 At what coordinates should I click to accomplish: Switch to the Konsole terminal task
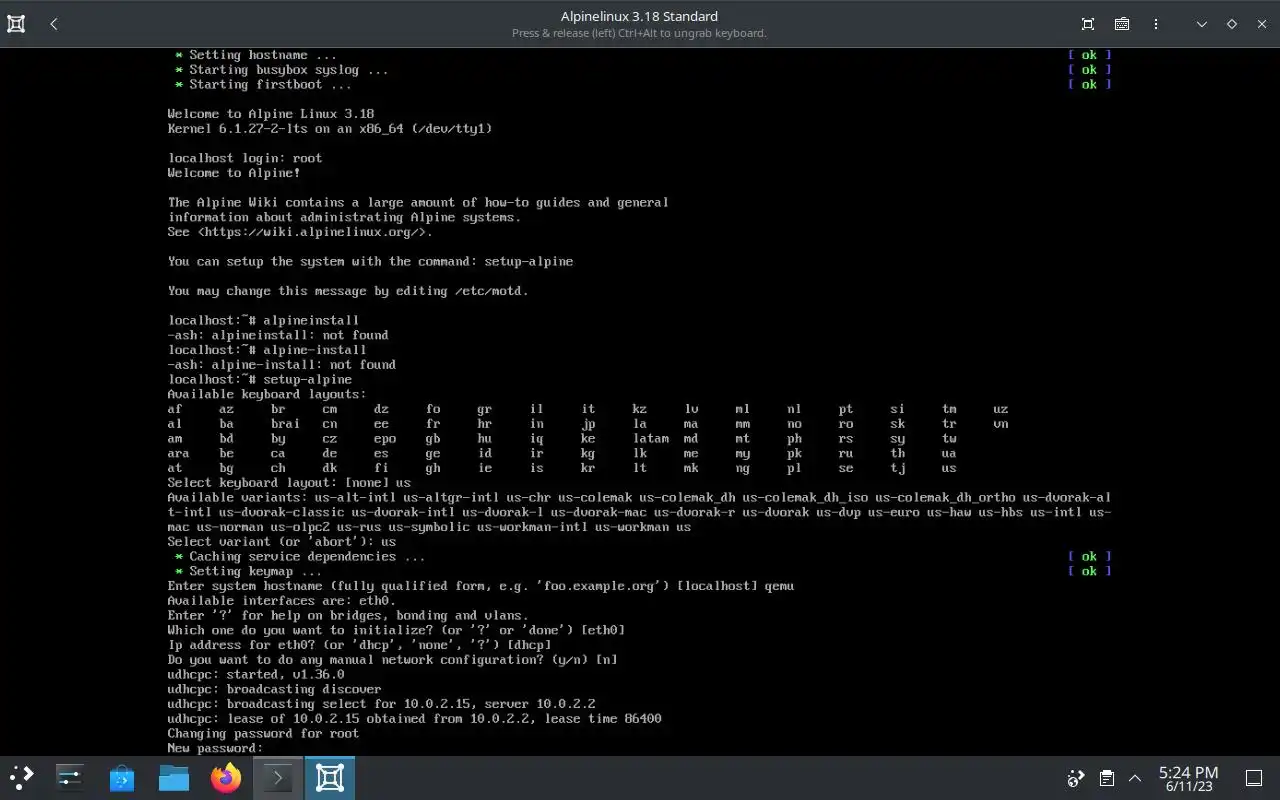pyautogui.click(x=277, y=777)
